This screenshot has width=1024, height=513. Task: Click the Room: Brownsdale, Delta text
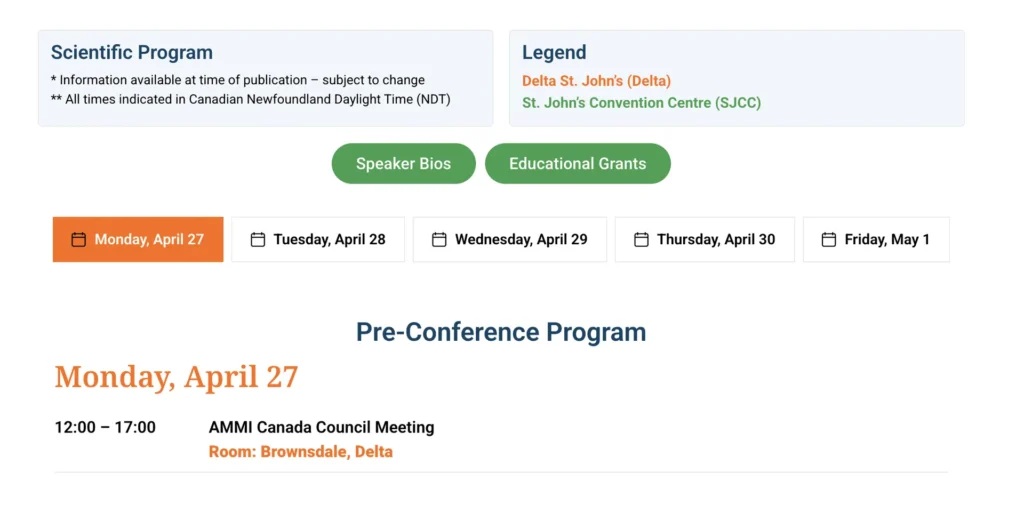(300, 452)
